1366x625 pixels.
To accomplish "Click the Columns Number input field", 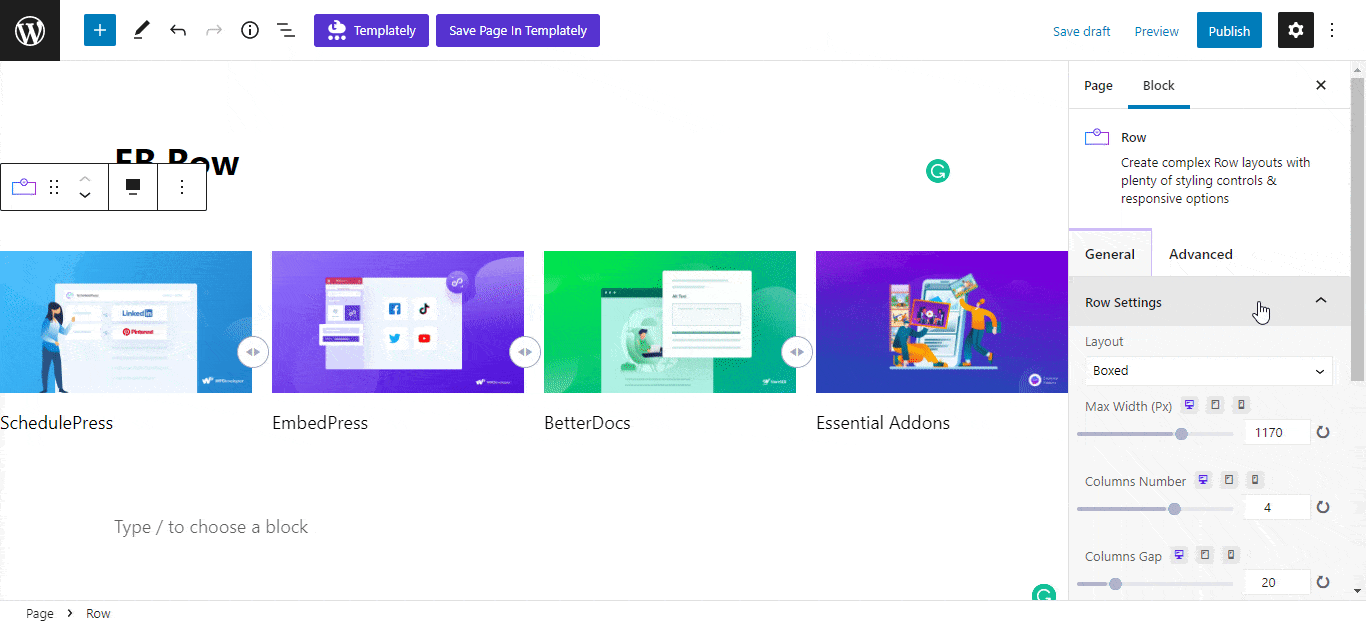I will click(x=1277, y=507).
